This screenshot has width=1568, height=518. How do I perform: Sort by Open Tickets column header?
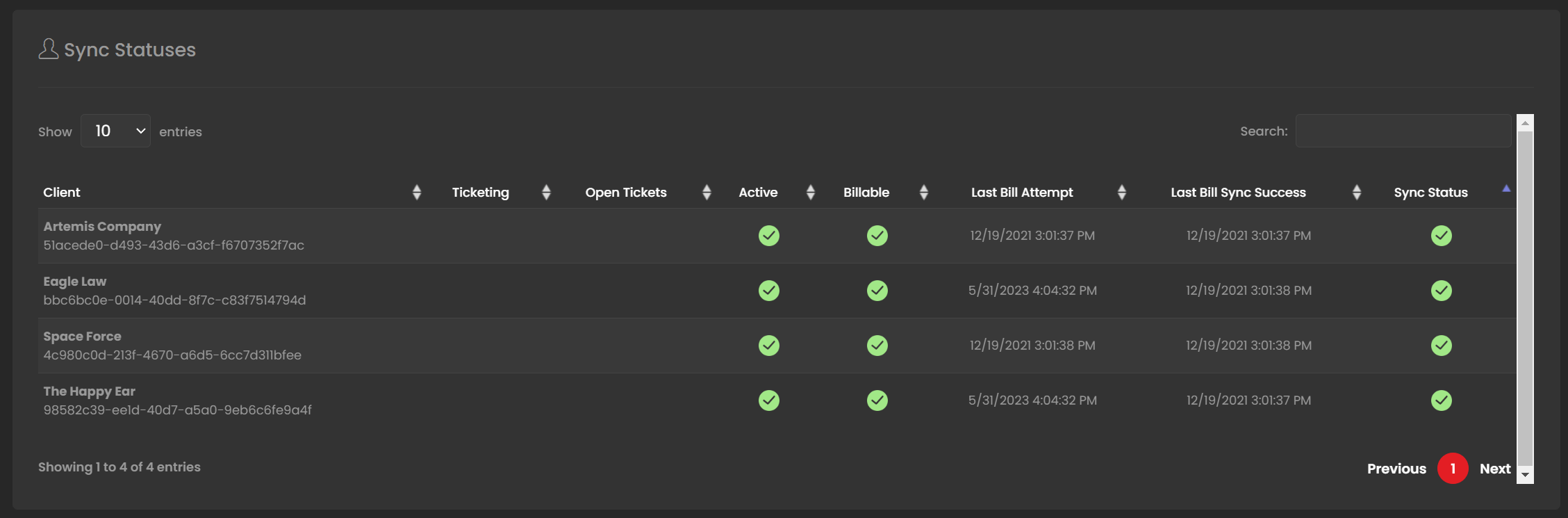click(625, 193)
